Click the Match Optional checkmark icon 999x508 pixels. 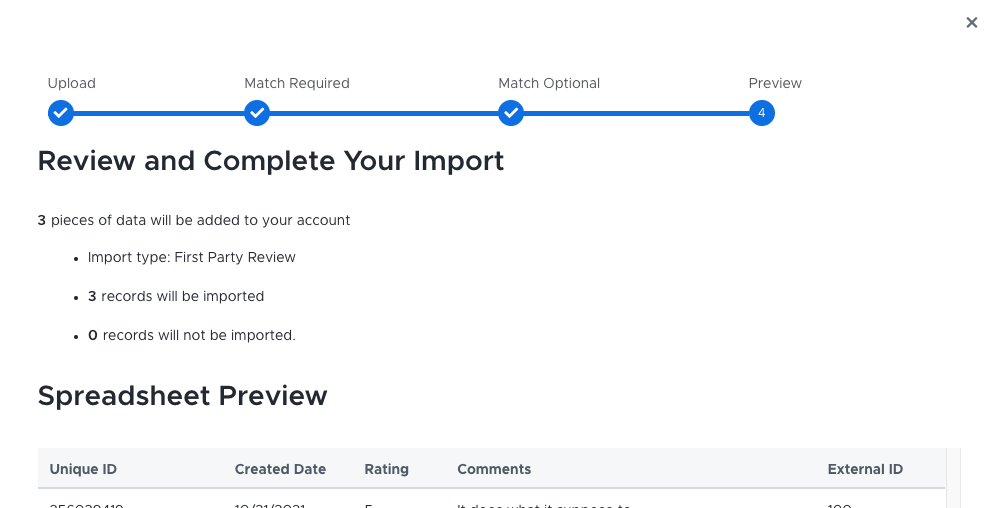[x=511, y=113]
